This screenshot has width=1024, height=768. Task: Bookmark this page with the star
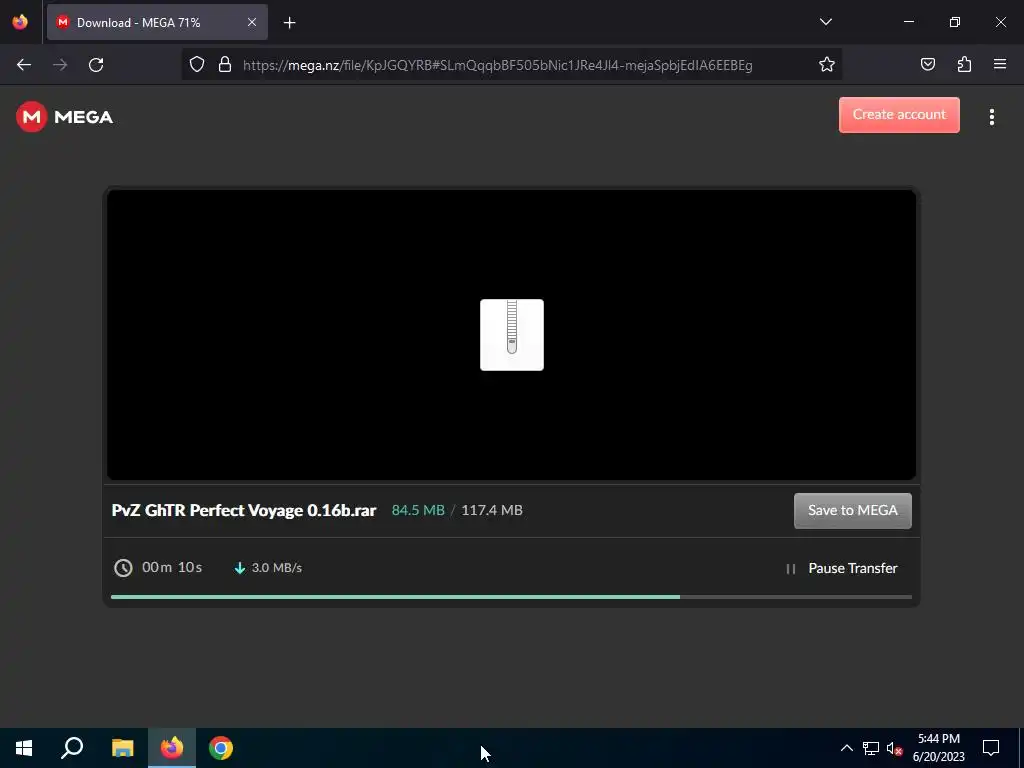tap(827, 65)
